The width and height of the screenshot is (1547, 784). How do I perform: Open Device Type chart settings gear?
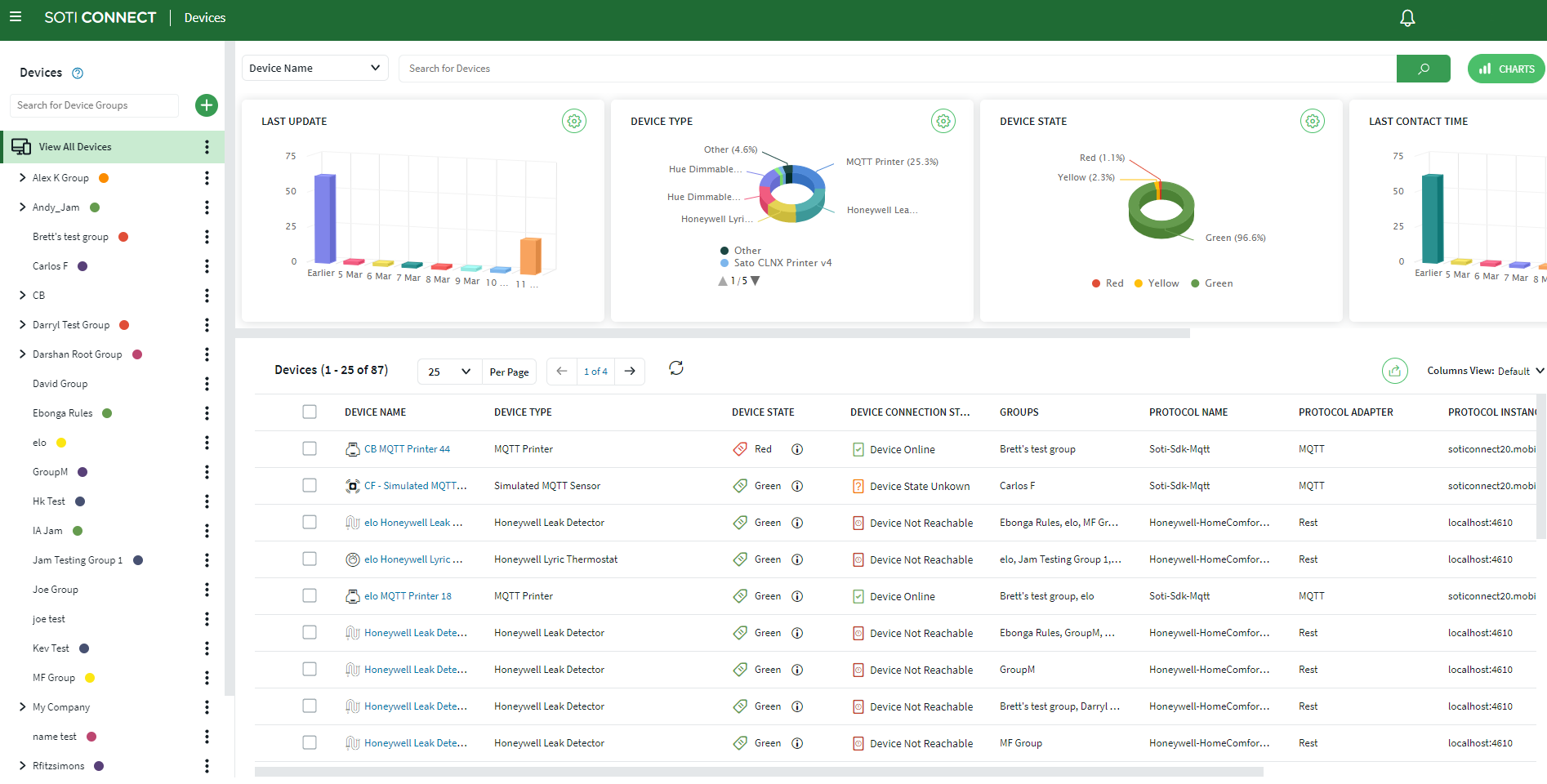tap(943, 121)
